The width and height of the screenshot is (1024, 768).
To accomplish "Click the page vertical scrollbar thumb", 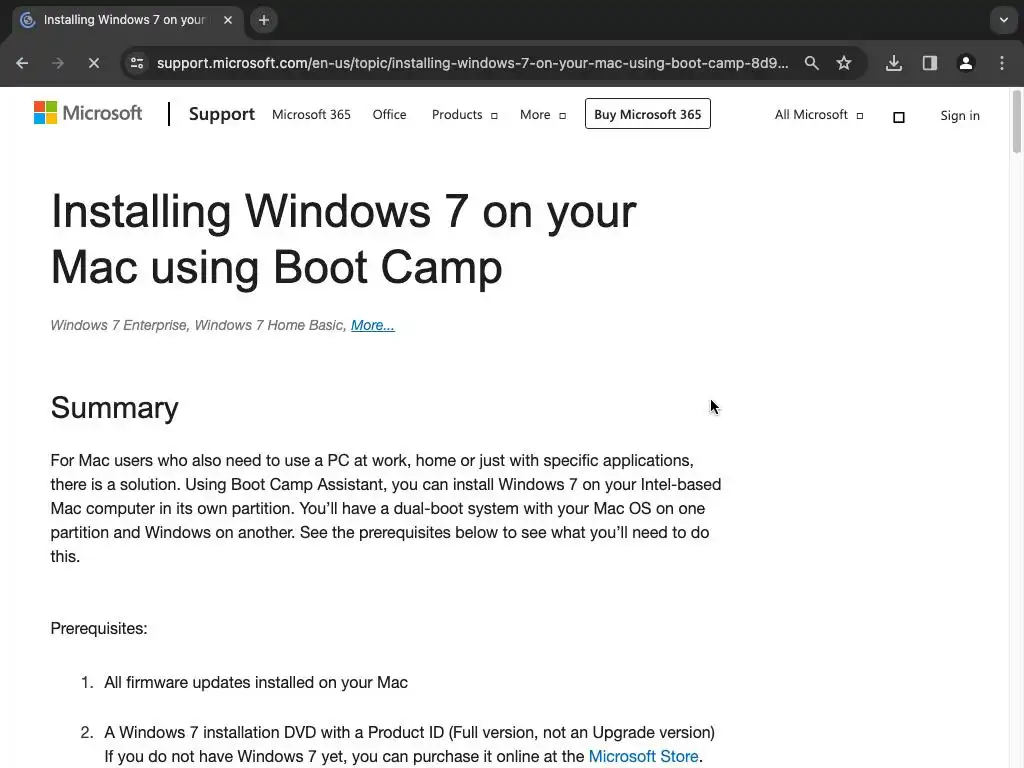I will click(x=1016, y=122).
